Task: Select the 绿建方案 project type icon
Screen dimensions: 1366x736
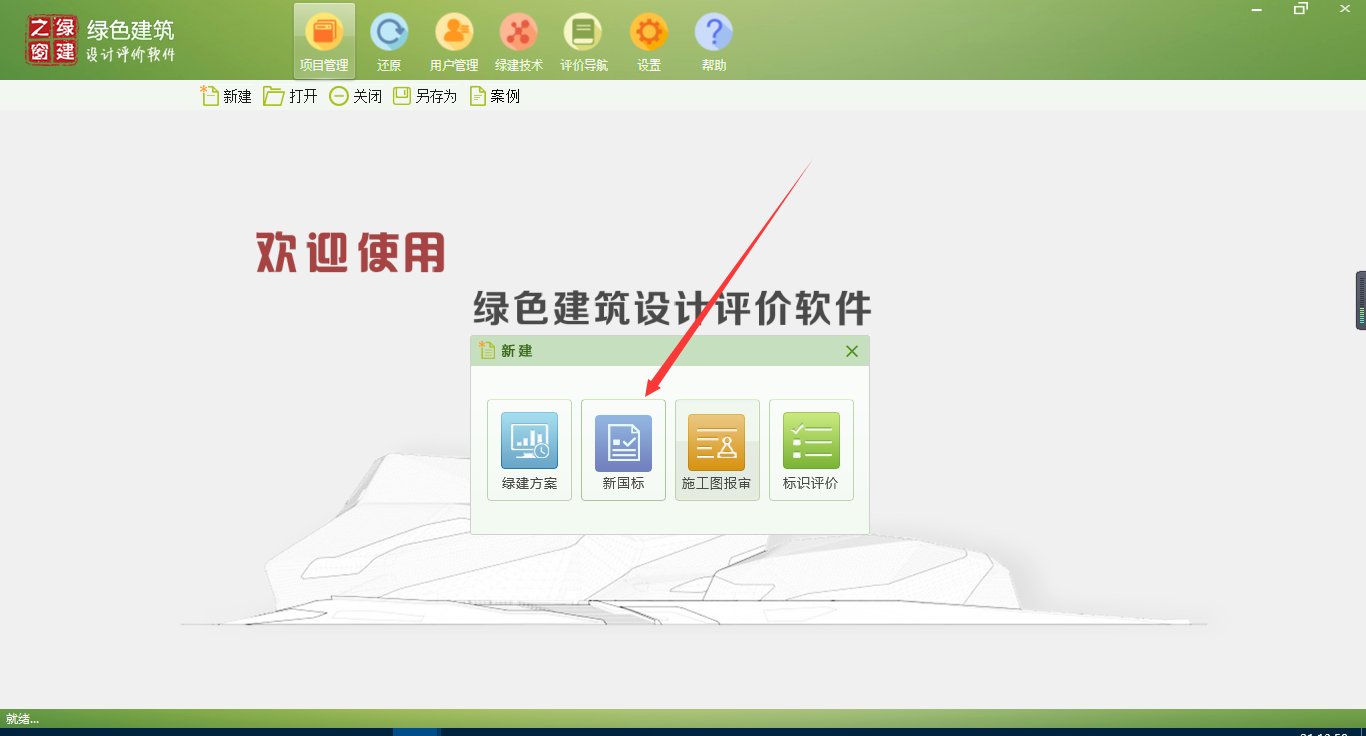Action: click(529, 450)
